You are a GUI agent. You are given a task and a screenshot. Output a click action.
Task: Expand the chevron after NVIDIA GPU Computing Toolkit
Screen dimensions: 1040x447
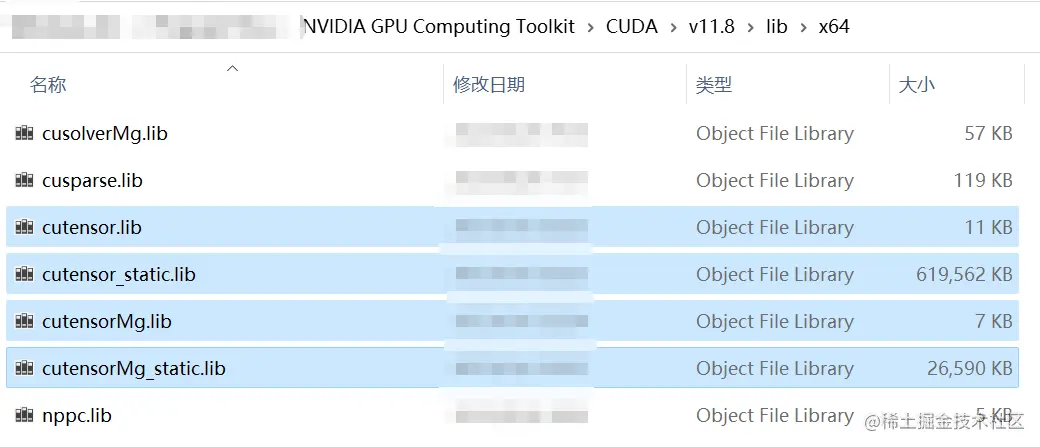coord(591,27)
